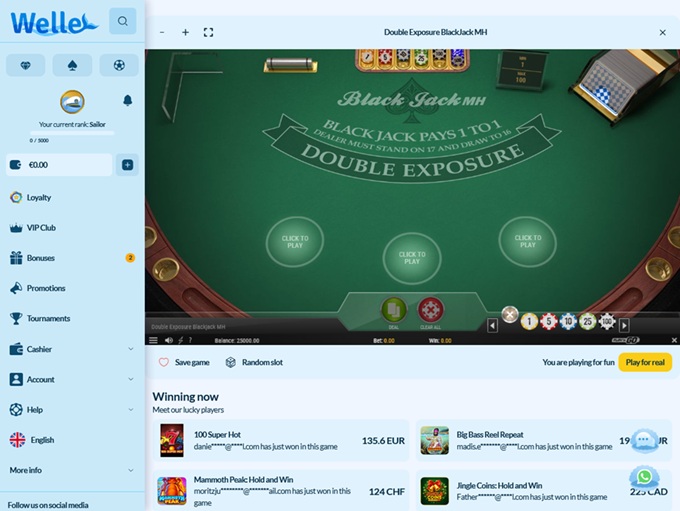The width and height of the screenshot is (680, 511).
Task: Click the Random slot link
Action: (x=254, y=362)
